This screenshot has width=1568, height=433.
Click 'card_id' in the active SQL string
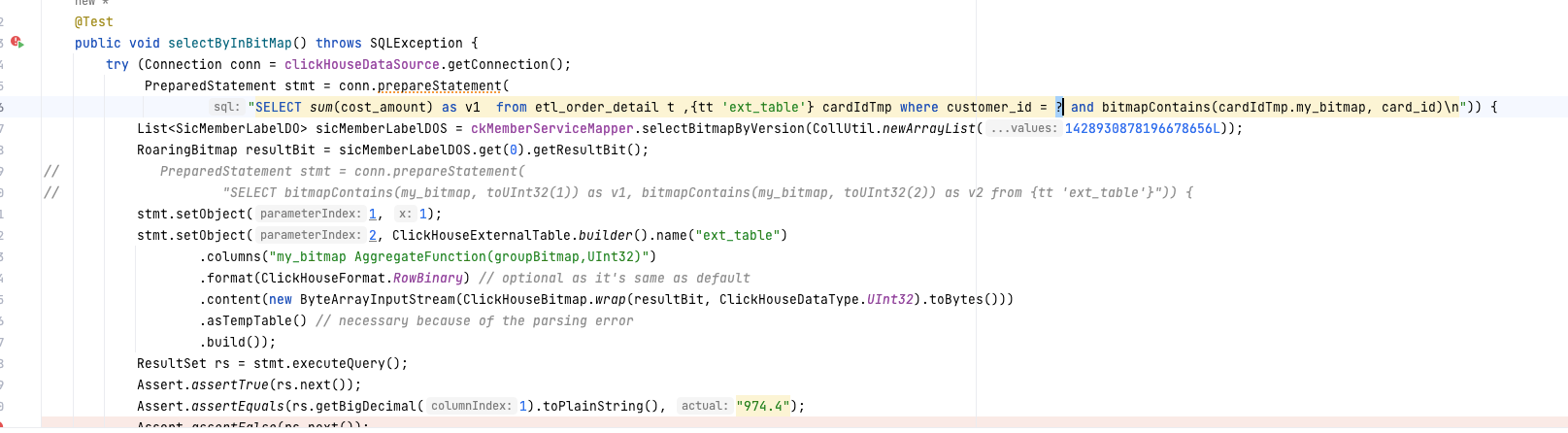click(x=1409, y=107)
